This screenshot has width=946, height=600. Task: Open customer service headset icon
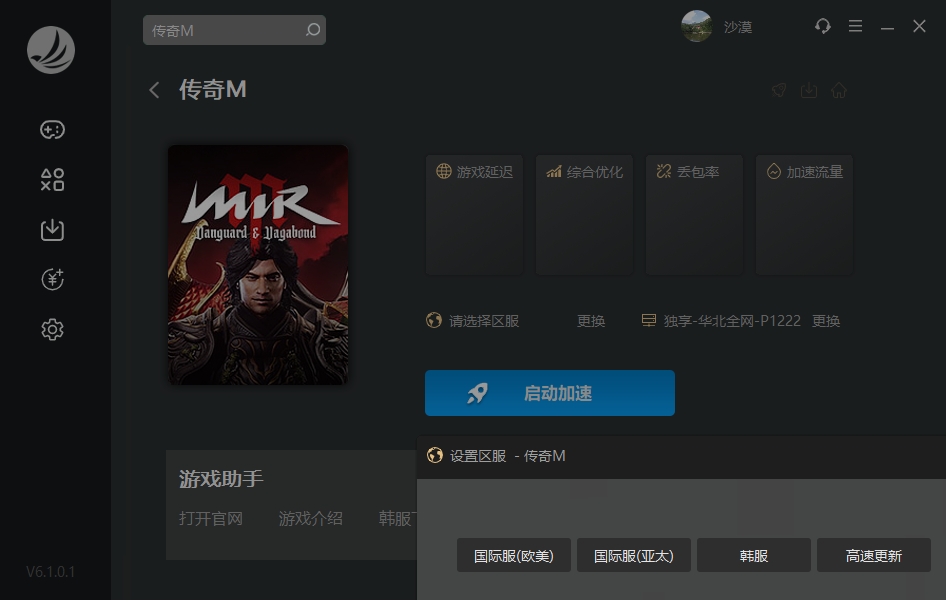click(x=823, y=27)
